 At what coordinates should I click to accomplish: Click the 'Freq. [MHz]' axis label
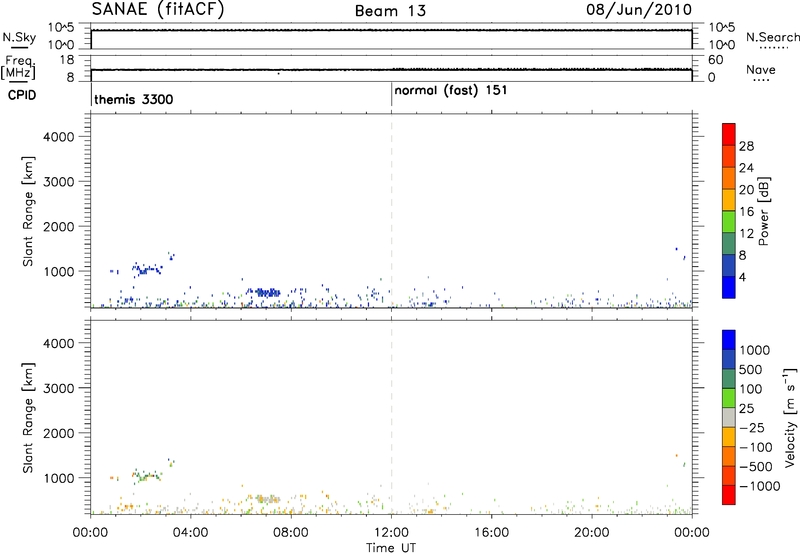[x=18, y=67]
